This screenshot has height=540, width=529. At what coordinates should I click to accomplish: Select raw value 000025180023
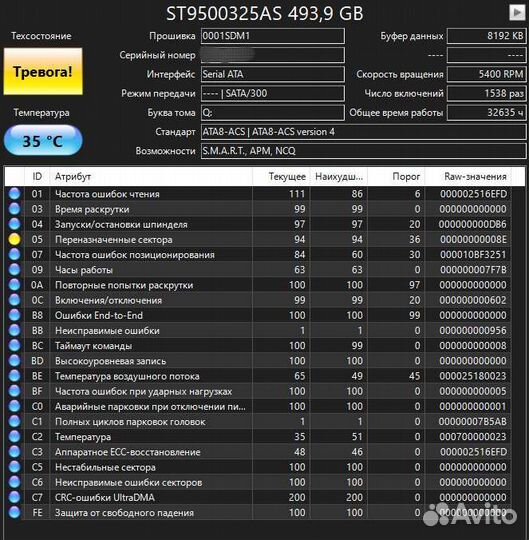tap(473, 376)
